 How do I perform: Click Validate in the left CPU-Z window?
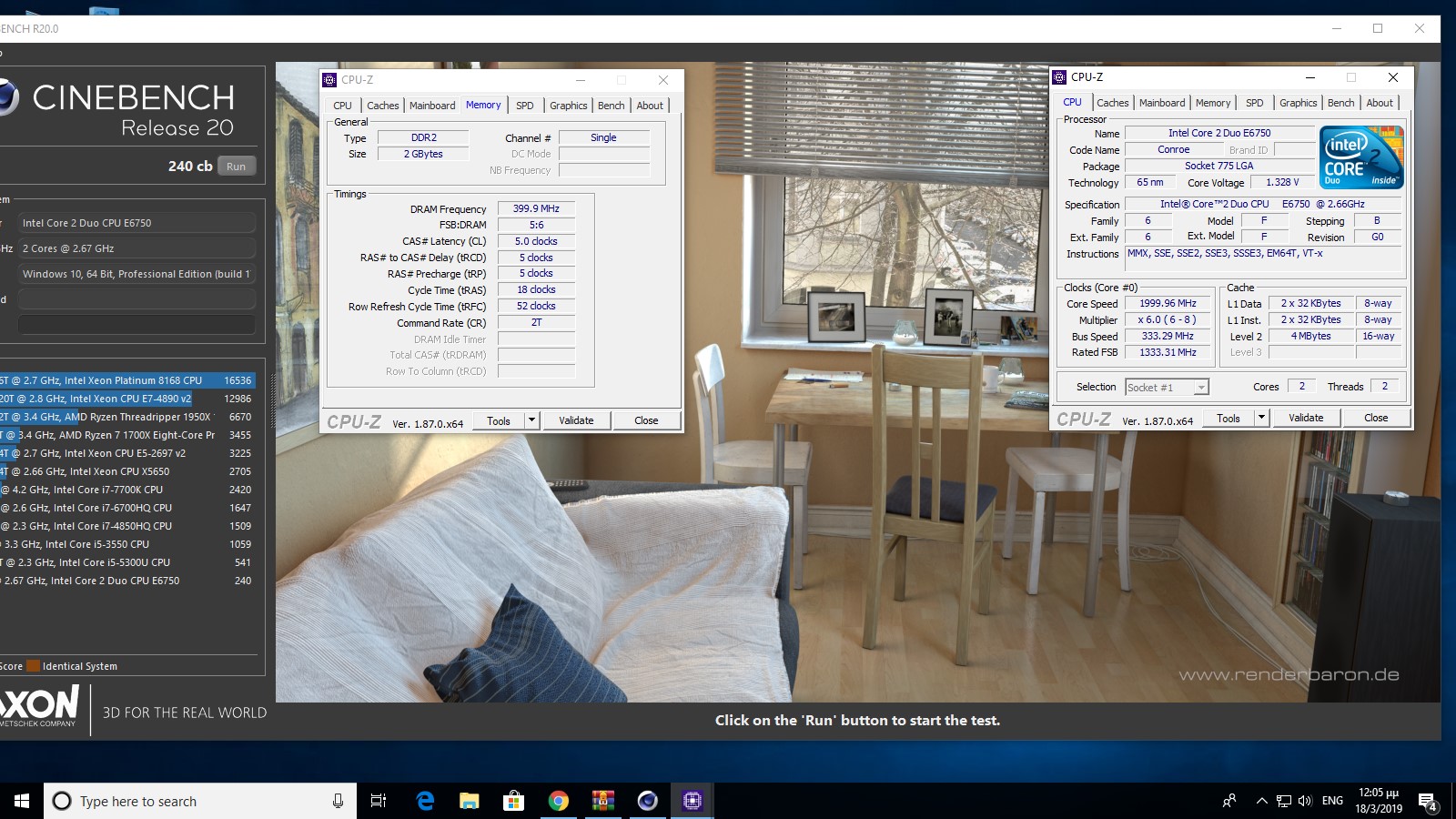point(576,420)
